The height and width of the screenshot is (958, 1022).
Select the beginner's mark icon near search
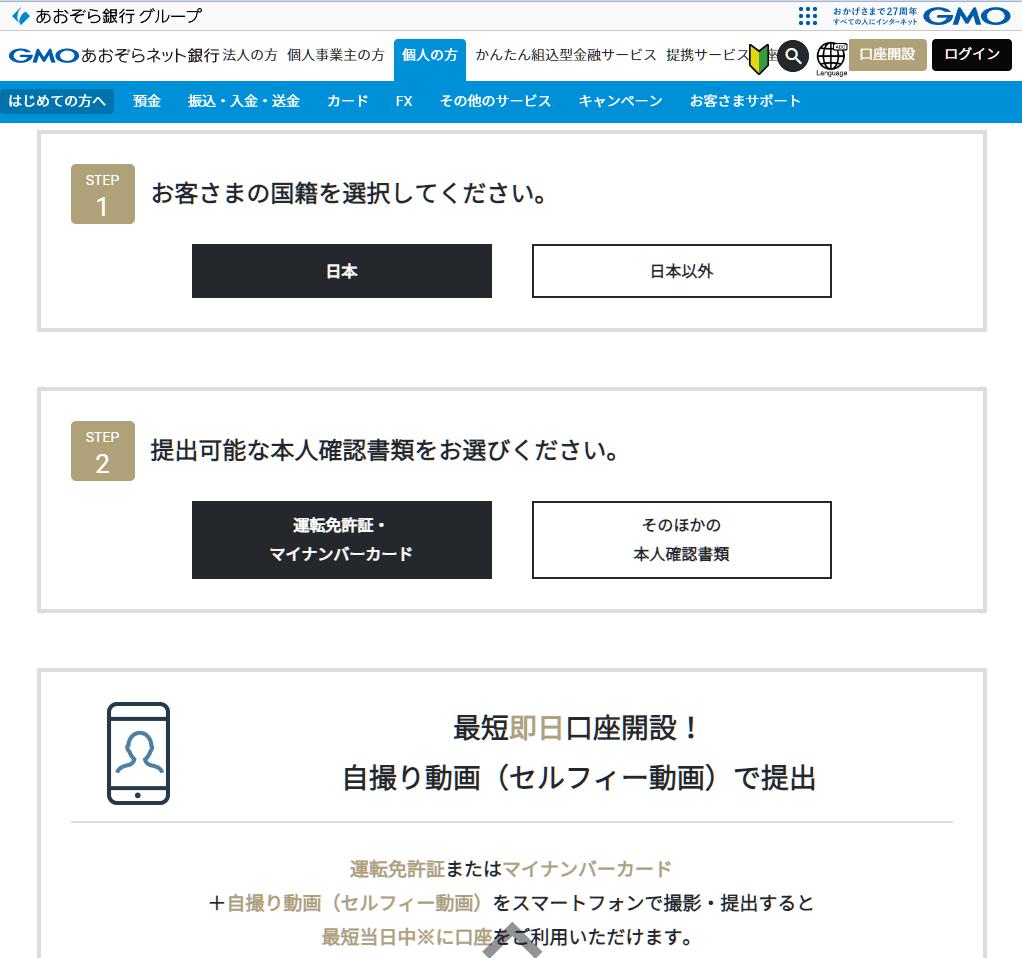click(x=761, y=56)
